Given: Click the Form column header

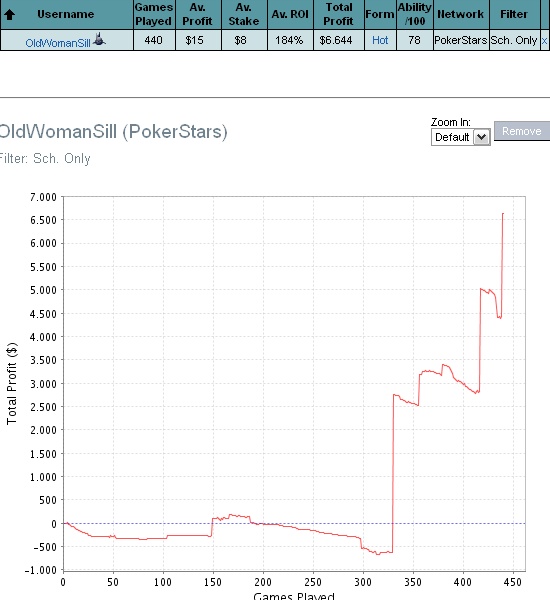Looking at the screenshot, I should [x=380, y=14].
